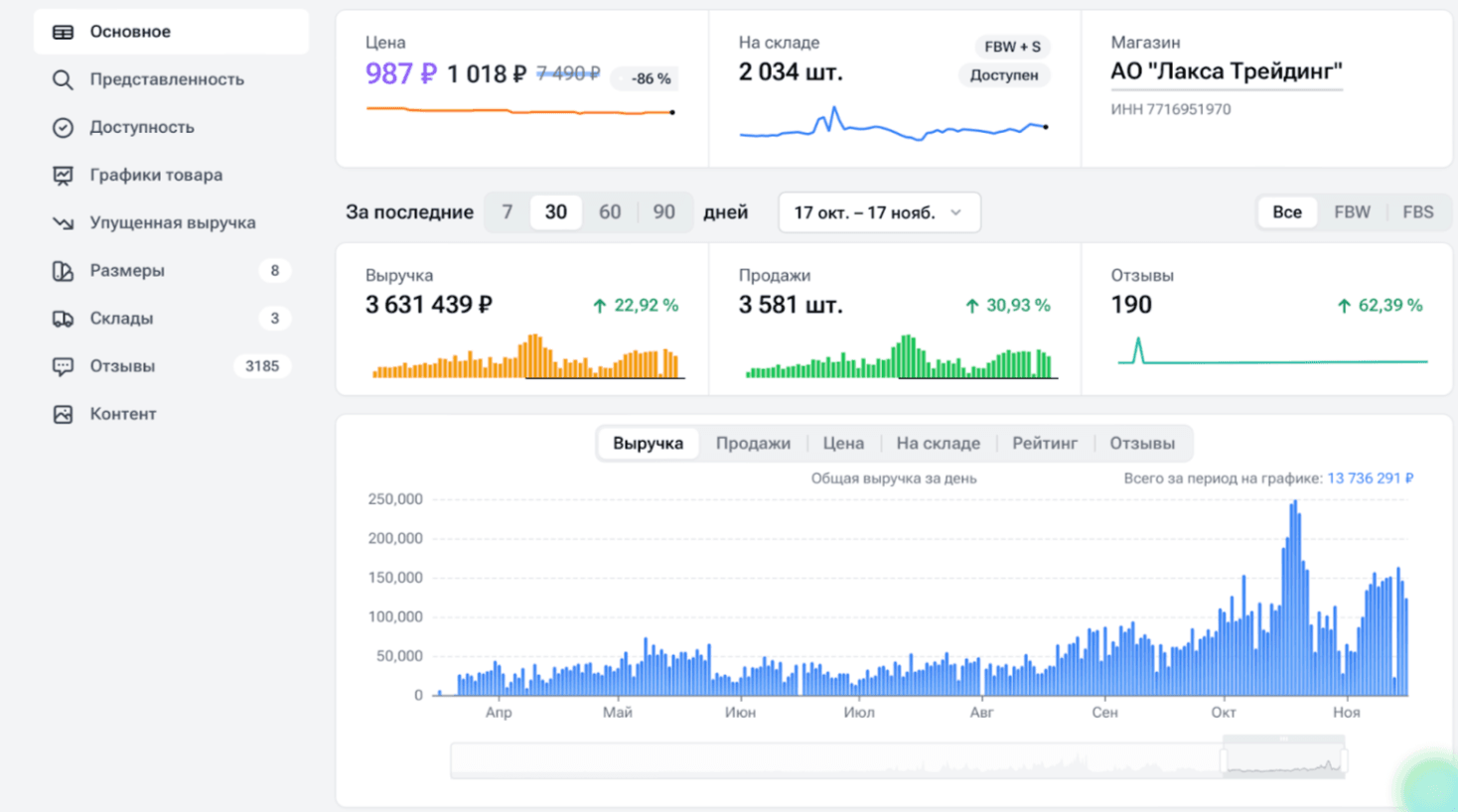Click the Доступен status badge

click(x=1004, y=74)
